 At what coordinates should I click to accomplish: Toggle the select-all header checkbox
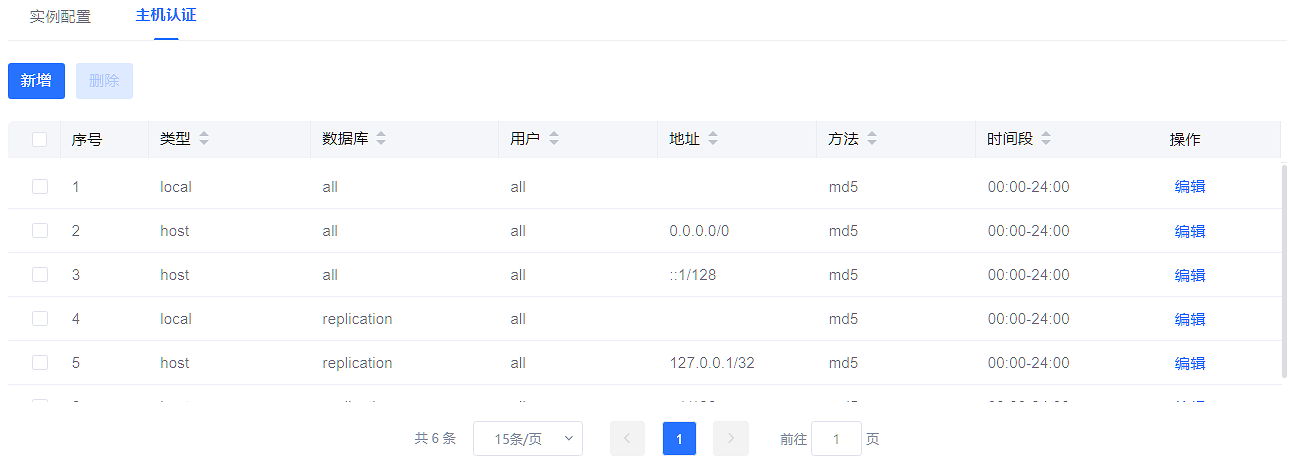click(x=40, y=139)
